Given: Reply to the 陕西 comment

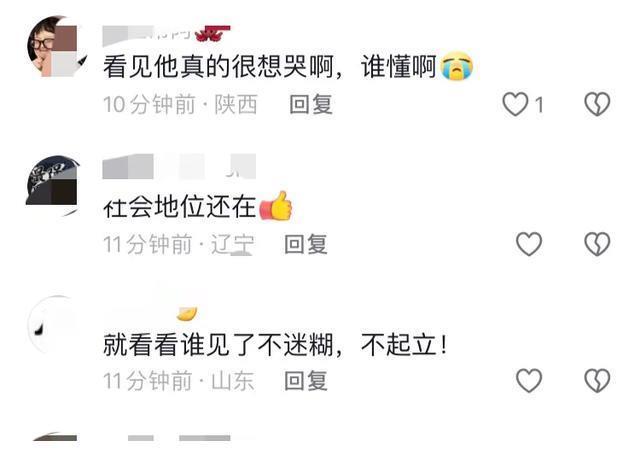Looking at the screenshot, I should (x=311, y=104).
